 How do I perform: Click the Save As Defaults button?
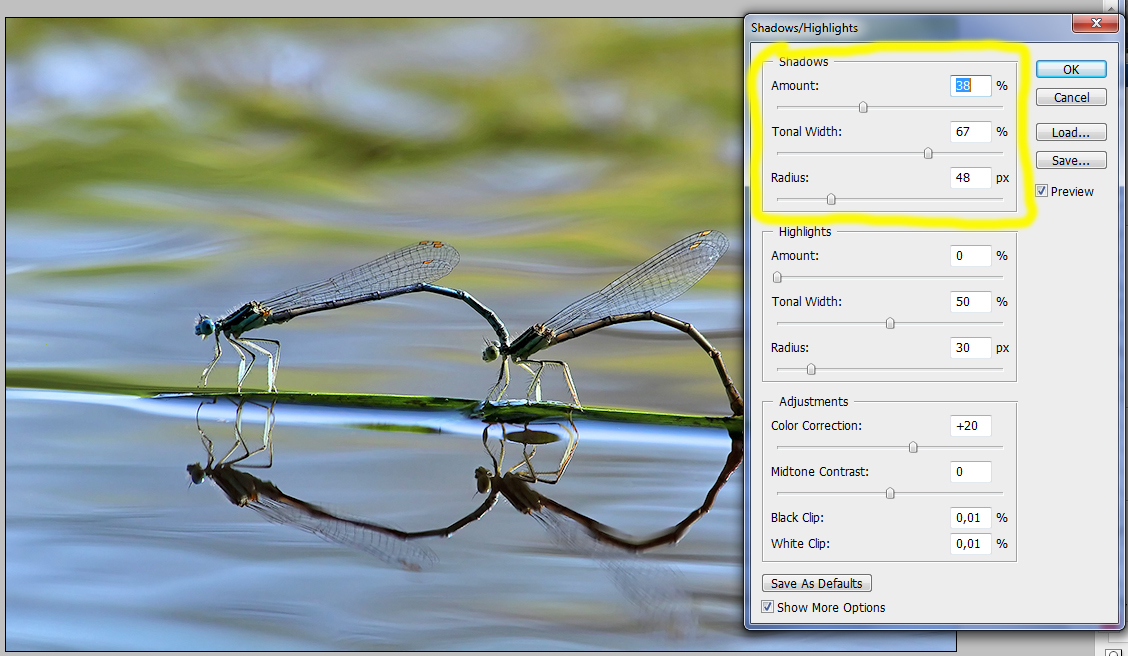click(x=817, y=584)
